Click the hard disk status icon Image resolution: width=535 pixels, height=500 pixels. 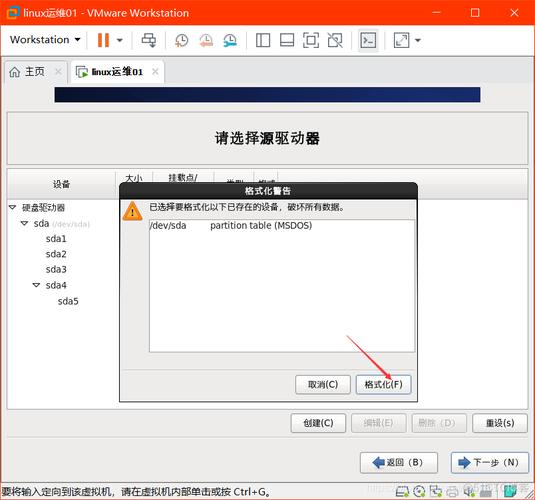tap(402, 491)
